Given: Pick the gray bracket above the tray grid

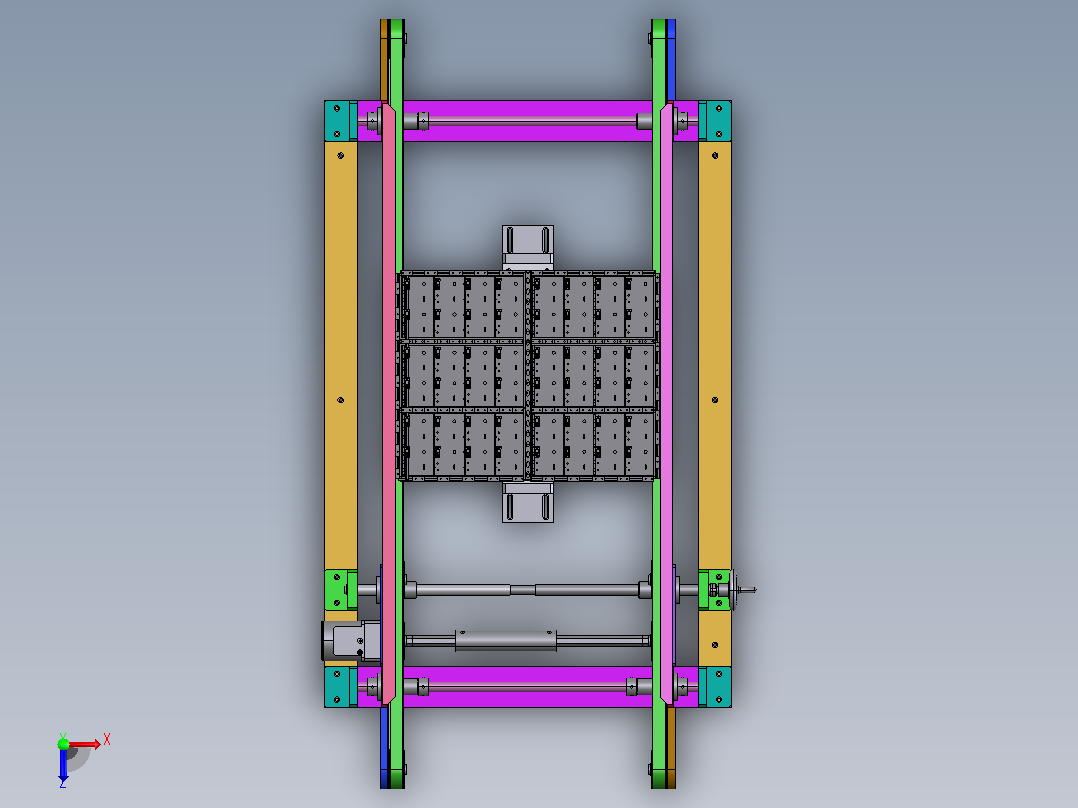Looking at the screenshot, I should [528, 248].
